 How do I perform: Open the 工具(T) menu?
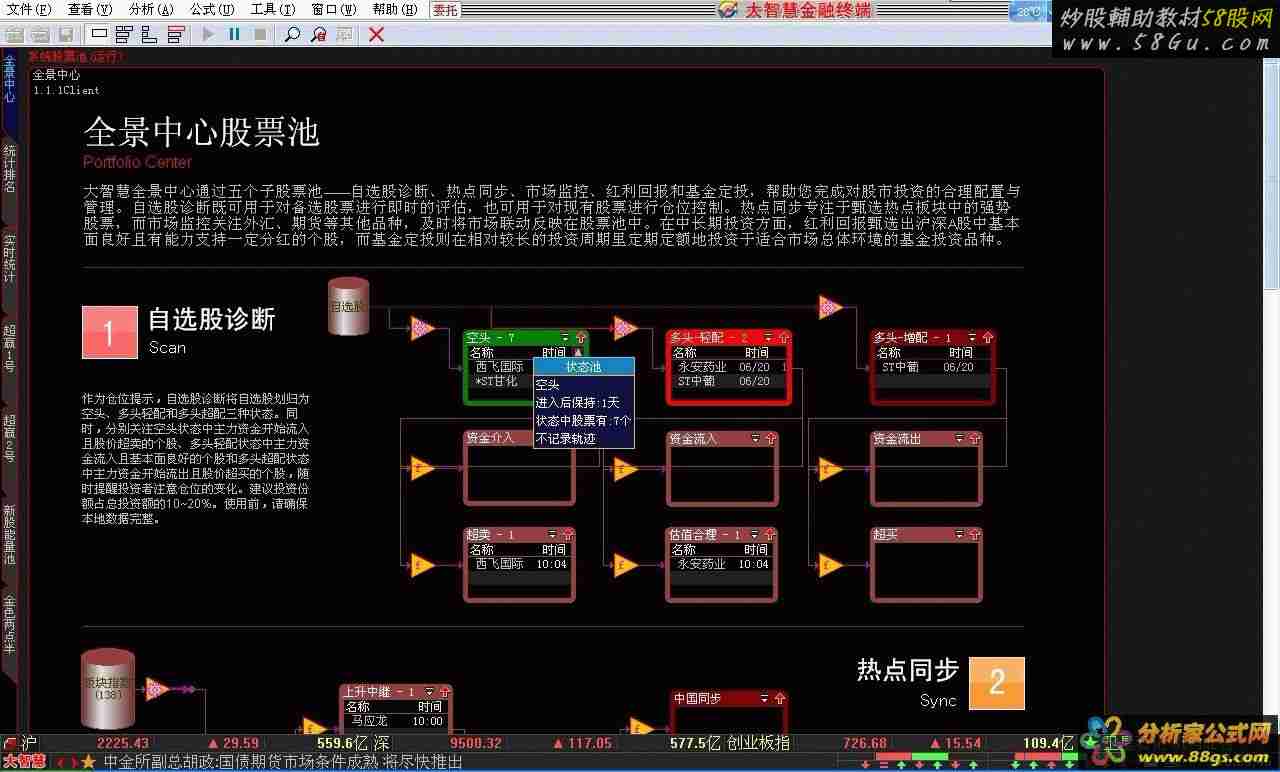273,10
